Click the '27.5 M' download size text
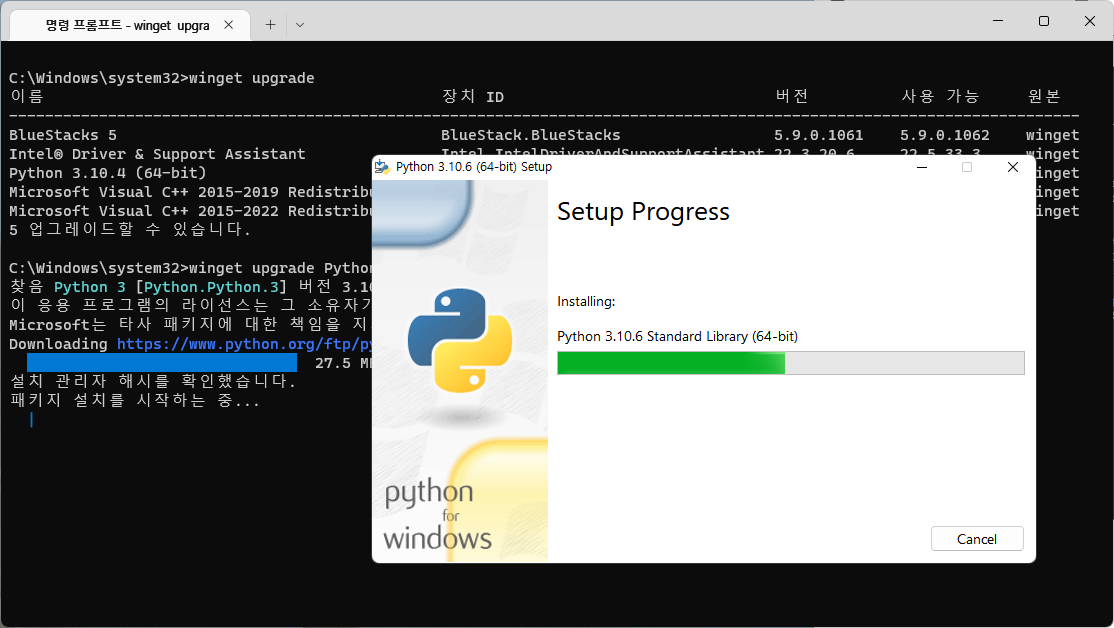Screen dimensions: 1114x628 pyautogui.click(x=343, y=363)
